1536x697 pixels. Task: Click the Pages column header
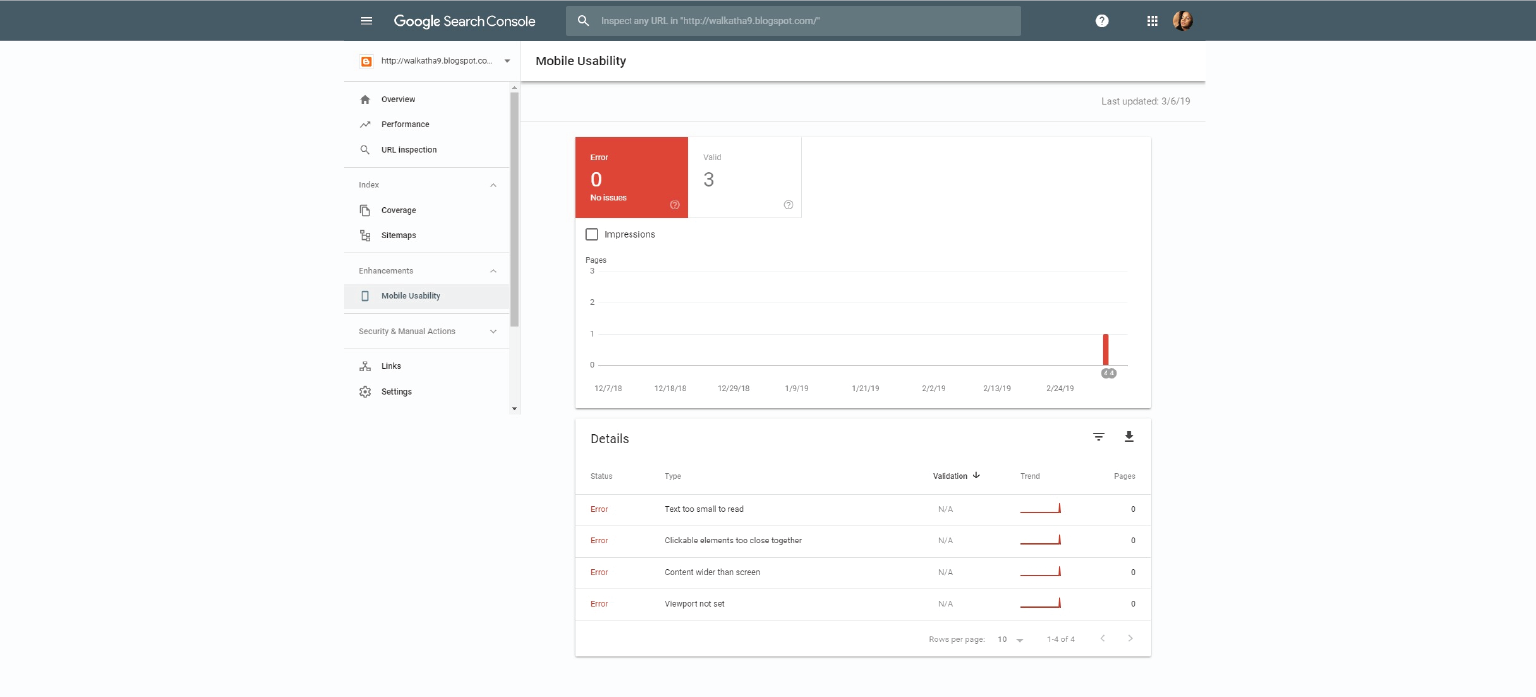(x=1125, y=476)
